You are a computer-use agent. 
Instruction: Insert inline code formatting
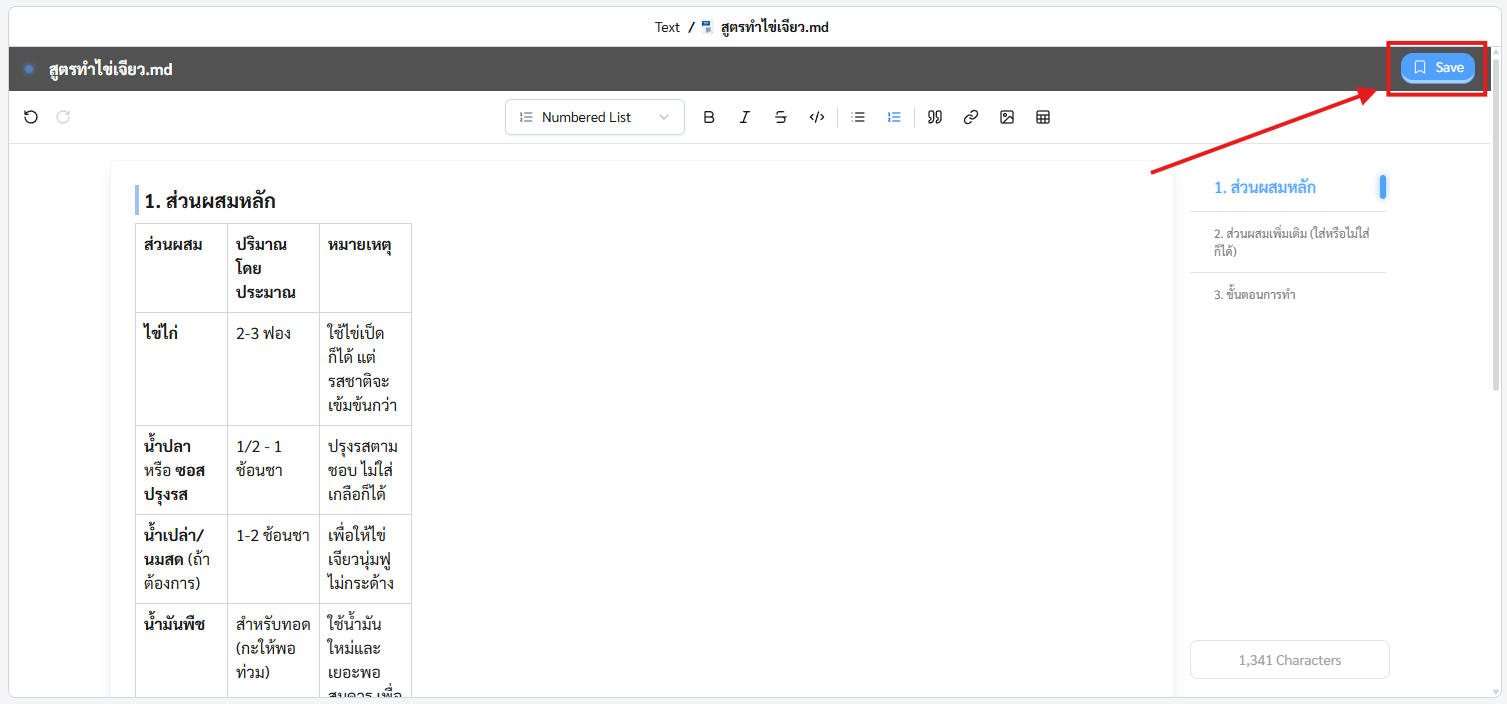[817, 117]
